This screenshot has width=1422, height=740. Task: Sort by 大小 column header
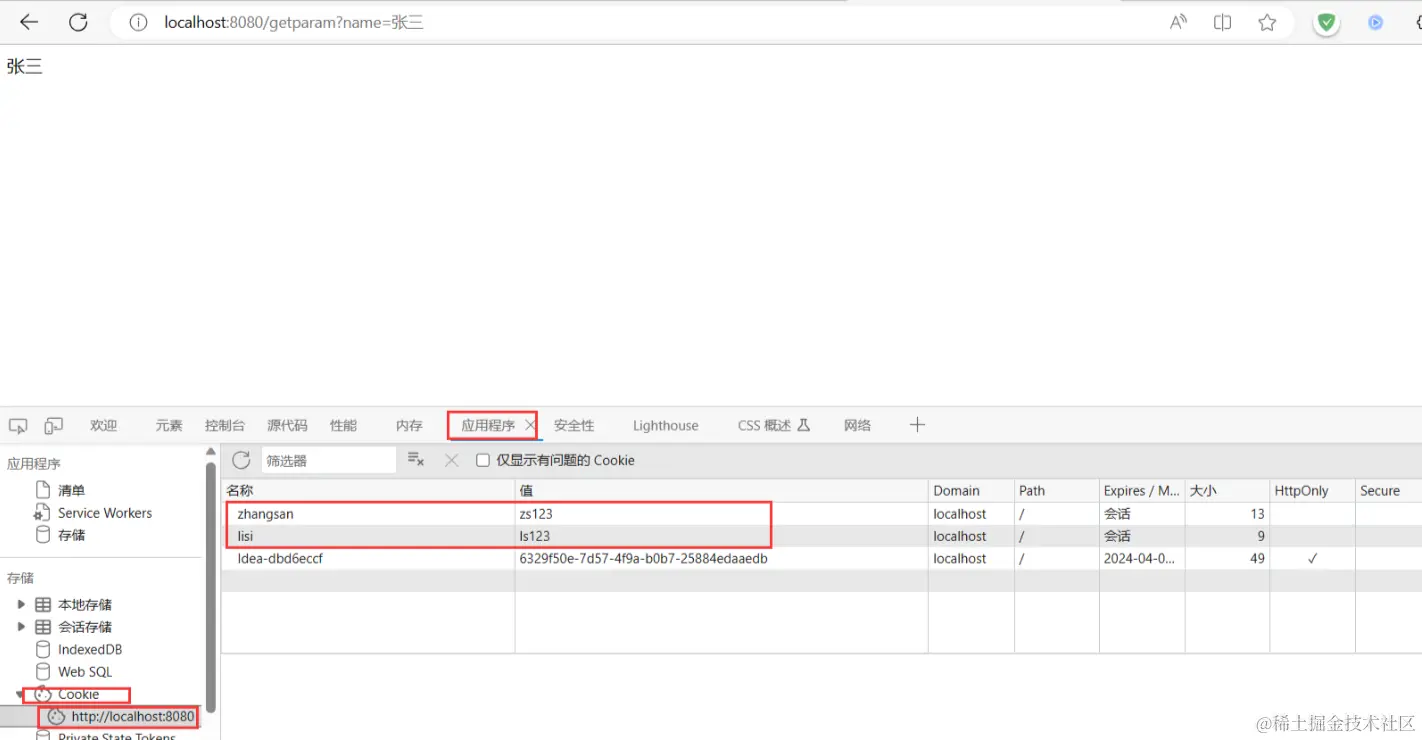coord(1227,491)
